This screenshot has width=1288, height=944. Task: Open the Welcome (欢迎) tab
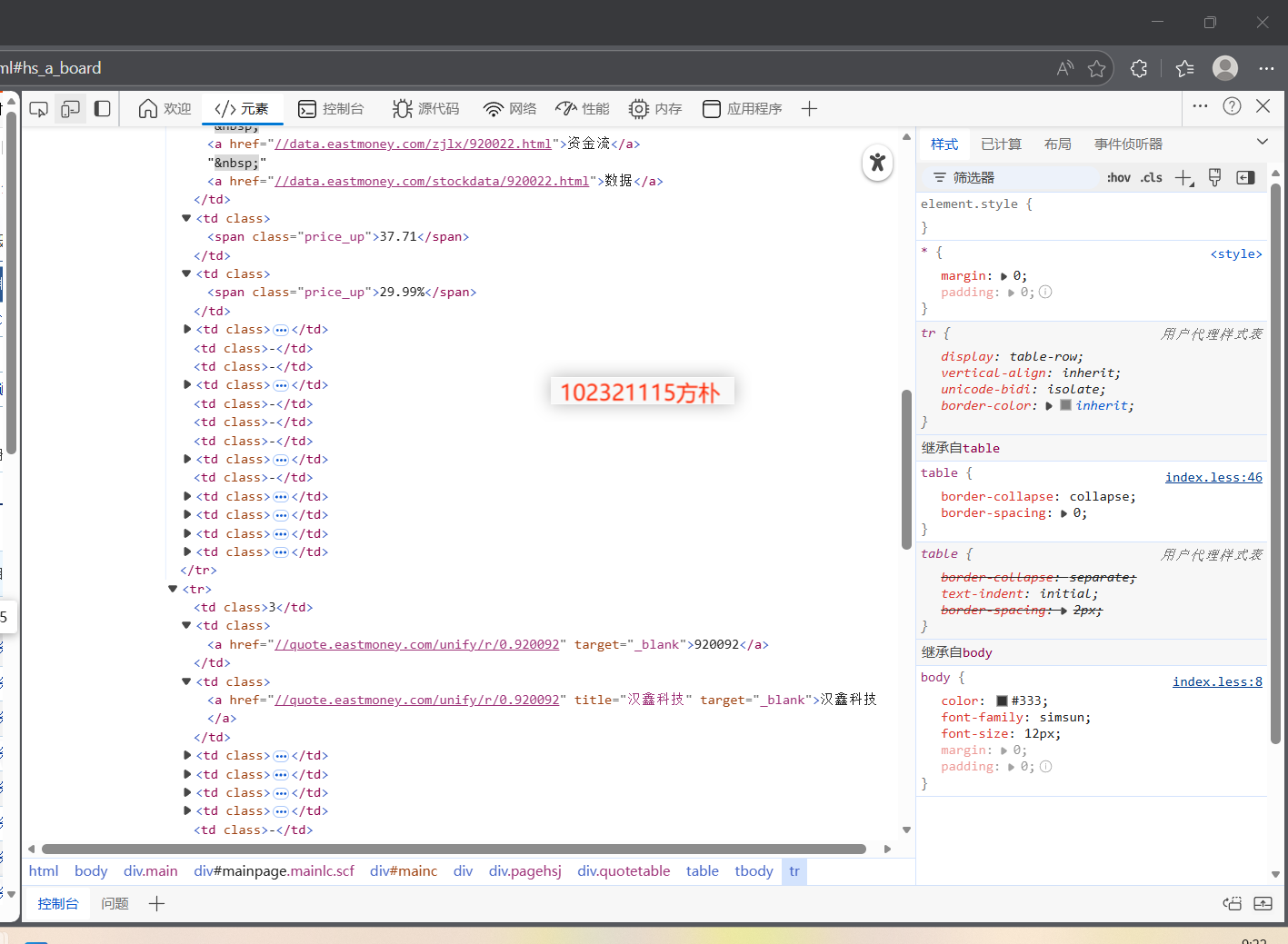point(165,109)
